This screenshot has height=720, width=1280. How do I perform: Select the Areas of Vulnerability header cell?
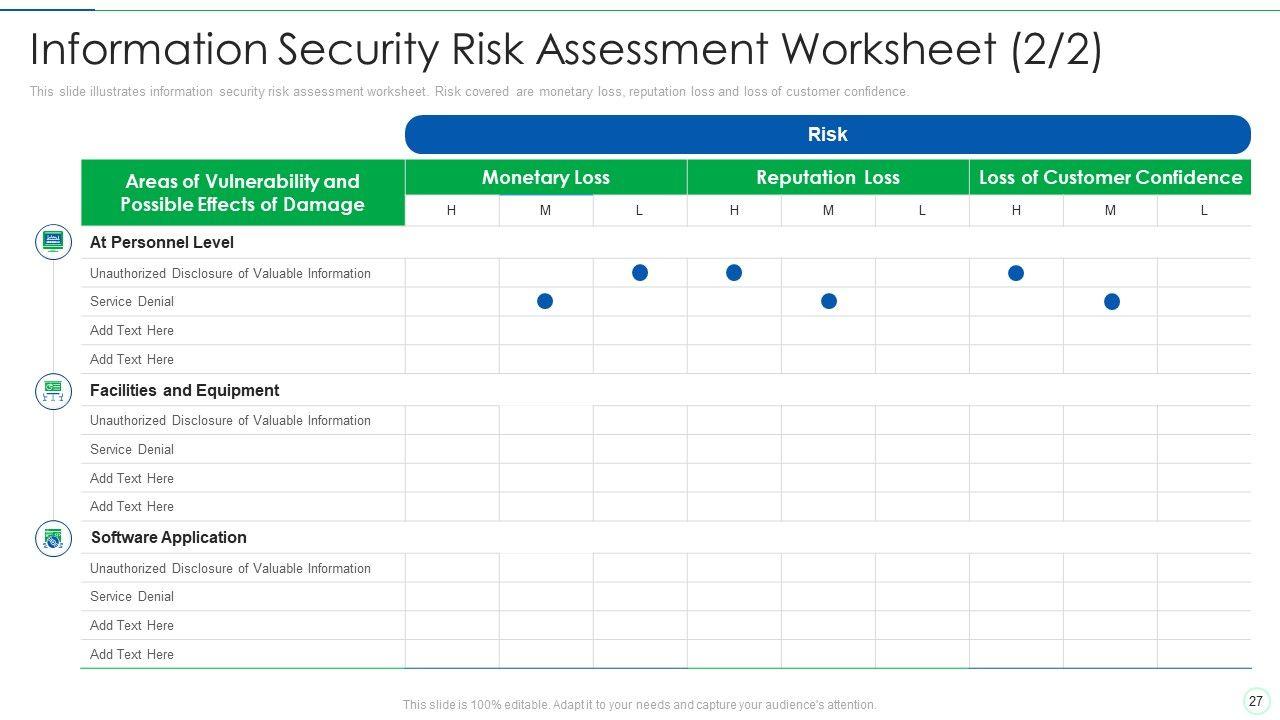[243, 193]
